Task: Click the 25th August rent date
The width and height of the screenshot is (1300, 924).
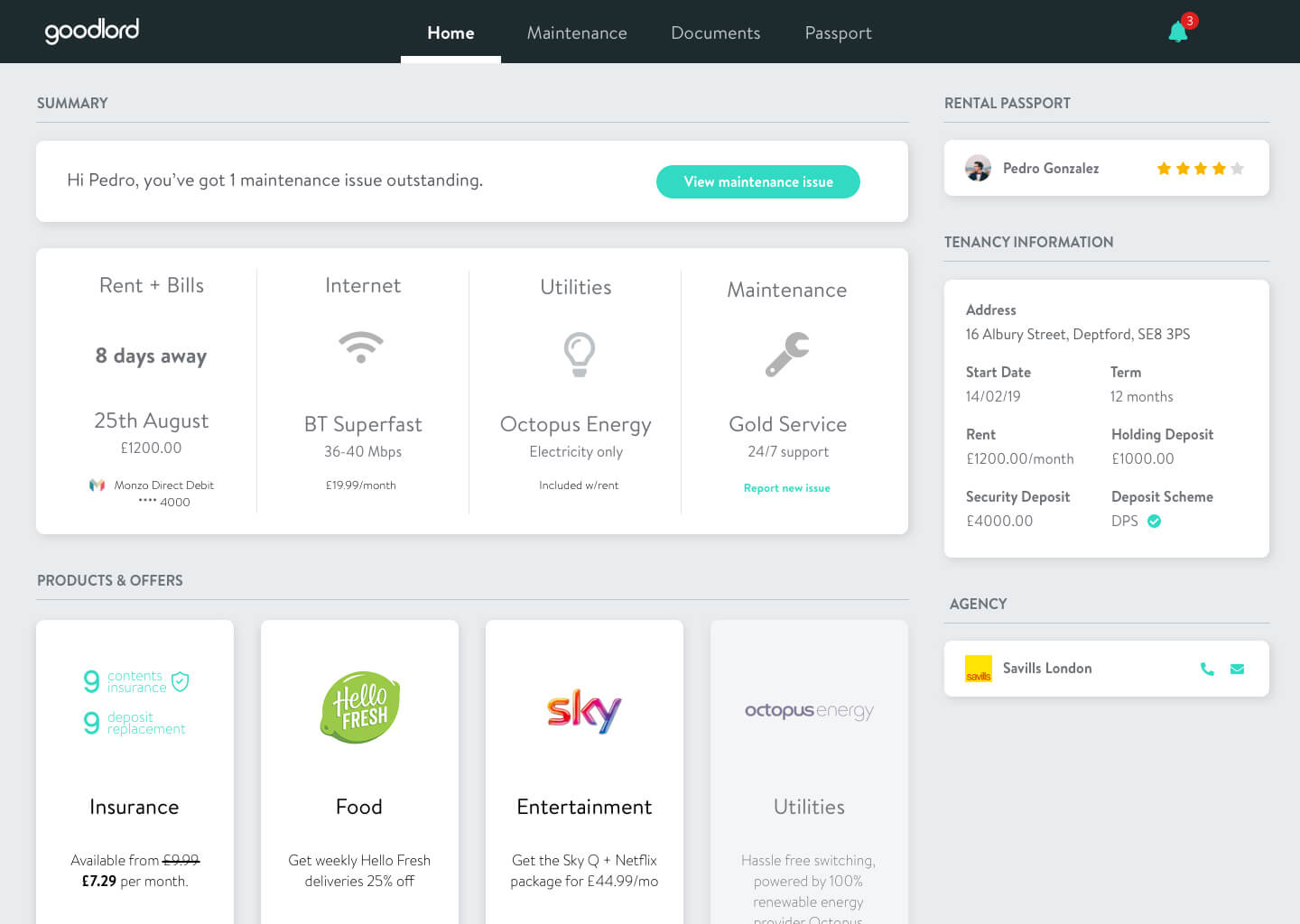Action: click(152, 420)
